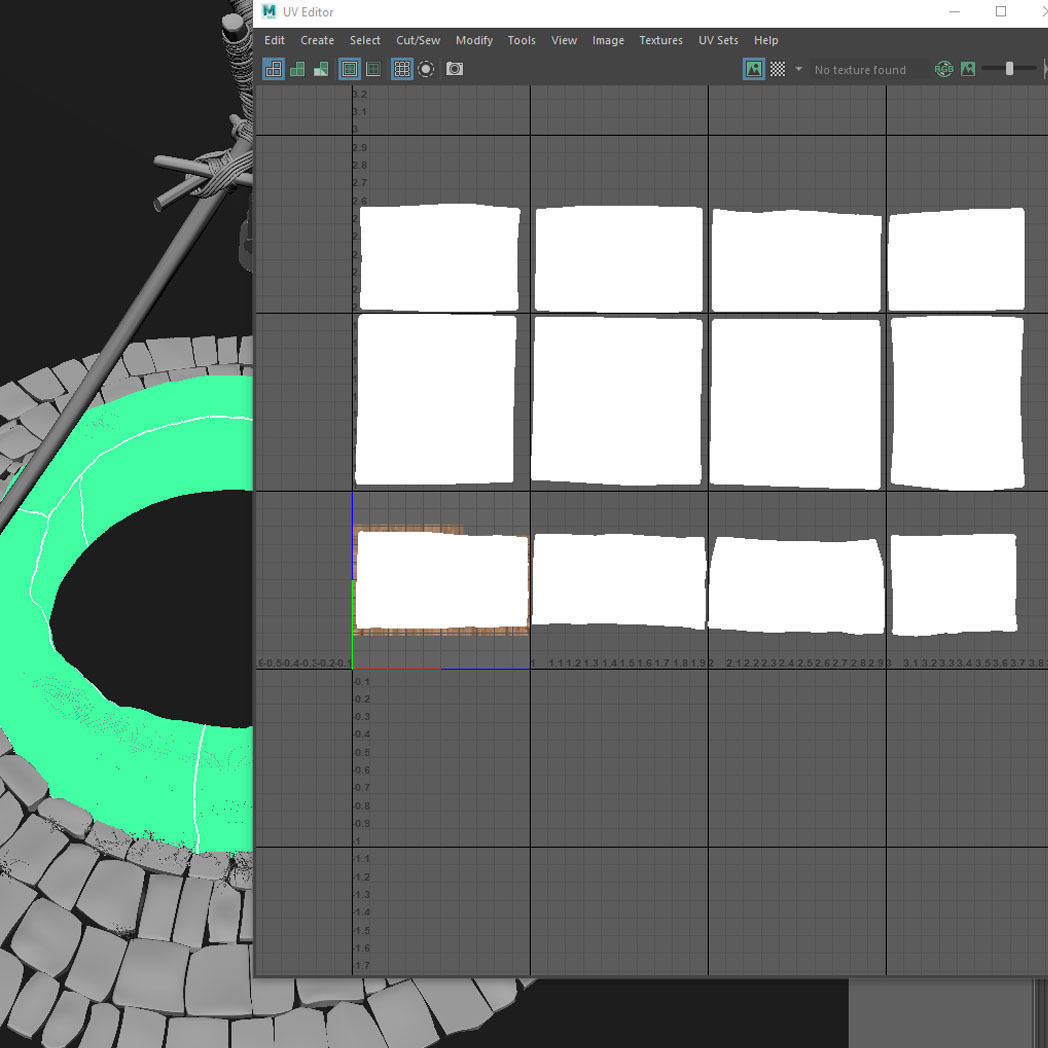The height and width of the screenshot is (1048, 1048).
Task: Toggle RGB channels display icon
Action: [944, 69]
